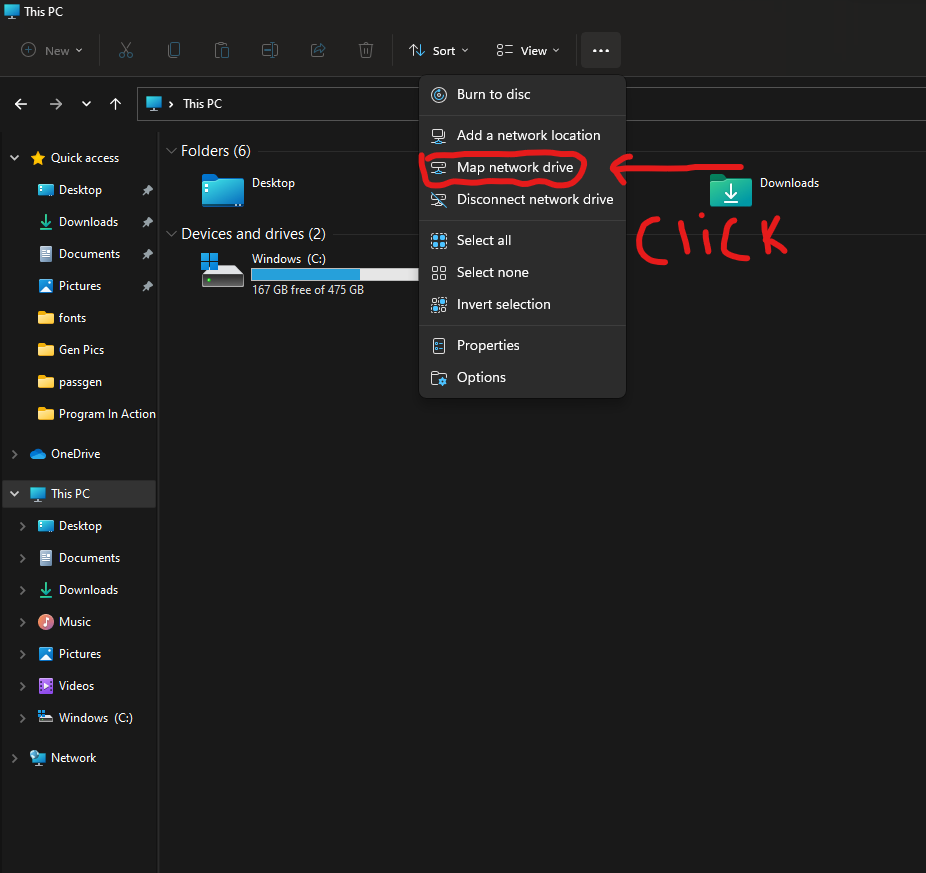The image size is (926, 873).
Task: Open the See more ellipsis button
Action: [x=601, y=50]
